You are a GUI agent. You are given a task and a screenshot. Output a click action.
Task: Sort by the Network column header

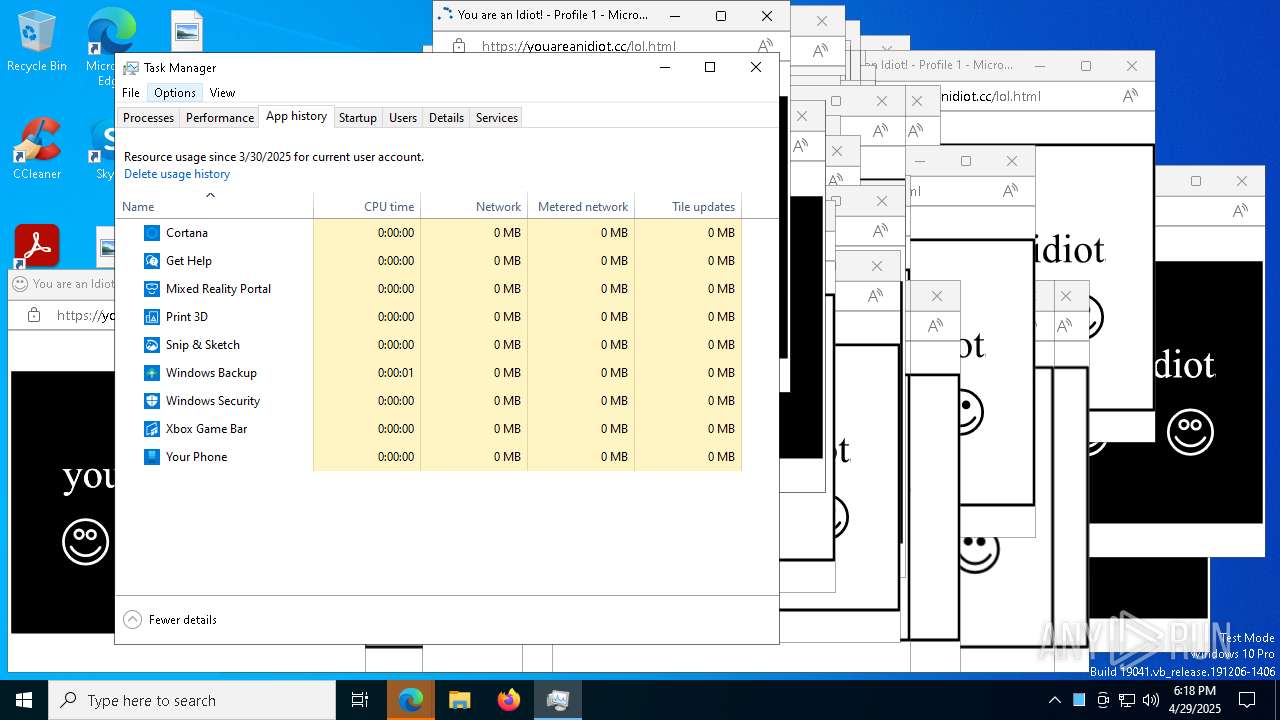pyautogui.click(x=474, y=206)
